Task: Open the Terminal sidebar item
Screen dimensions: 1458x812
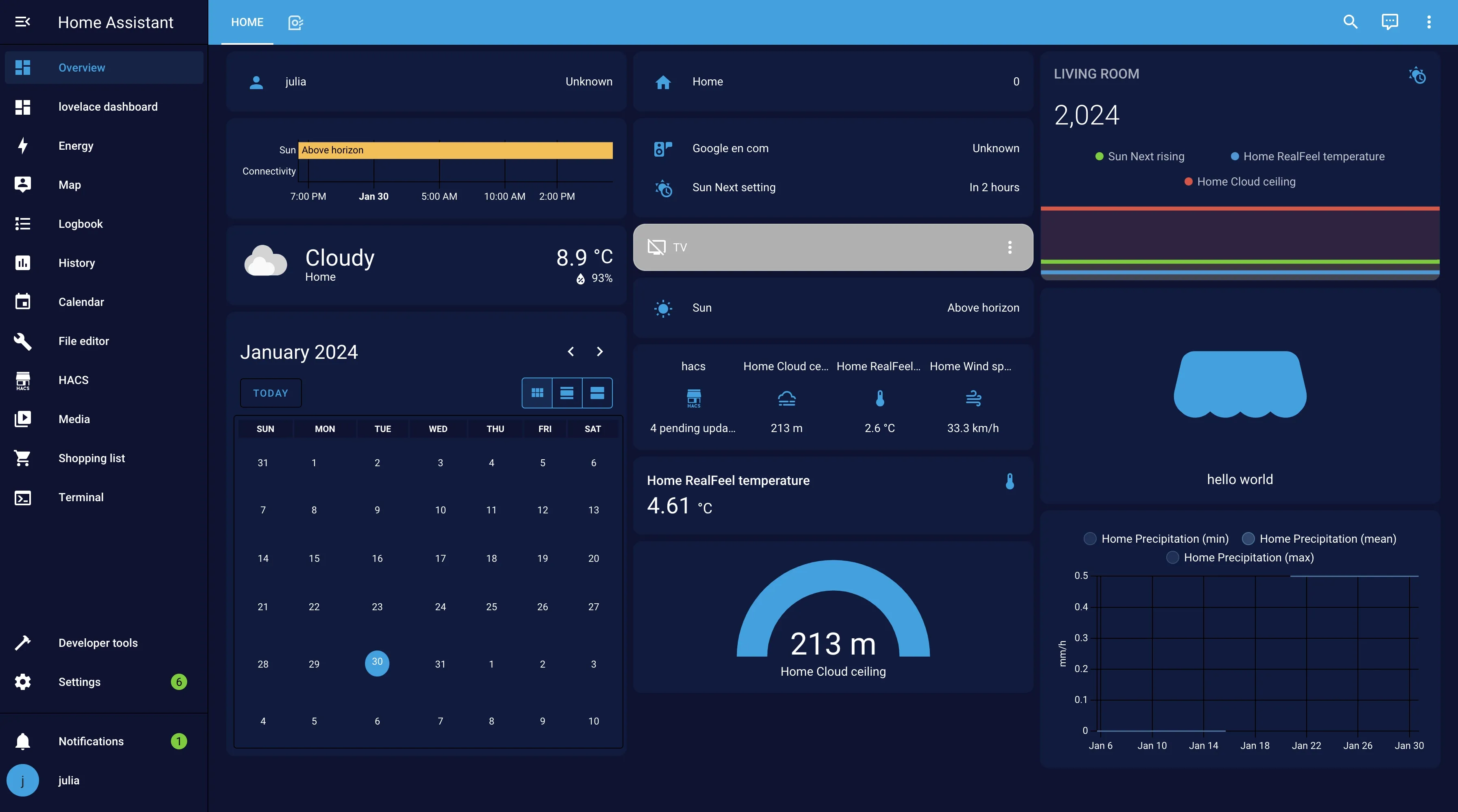Action: pyautogui.click(x=81, y=498)
